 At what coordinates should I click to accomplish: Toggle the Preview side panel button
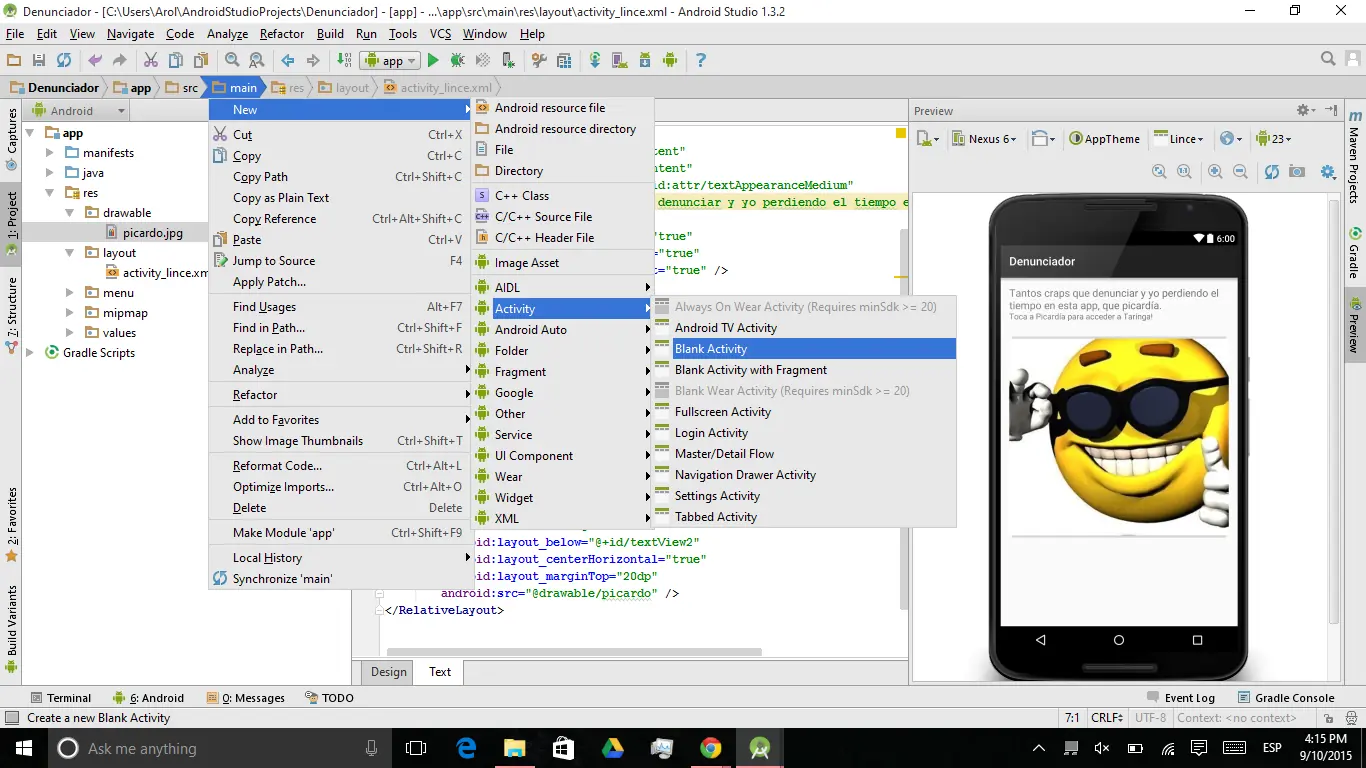[1354, 326]
